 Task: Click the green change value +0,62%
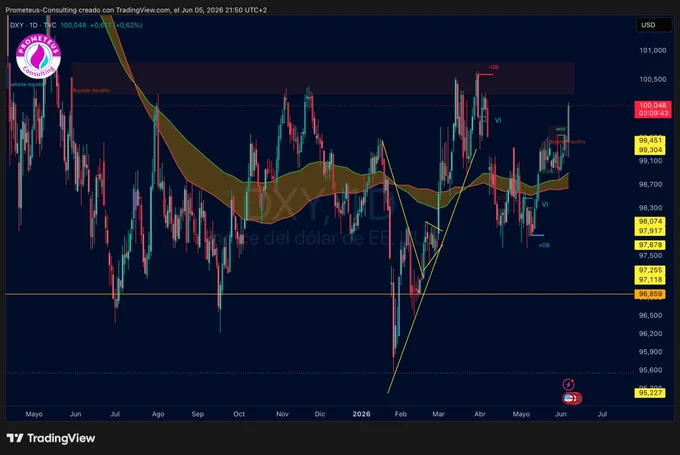tap(128, 25)
